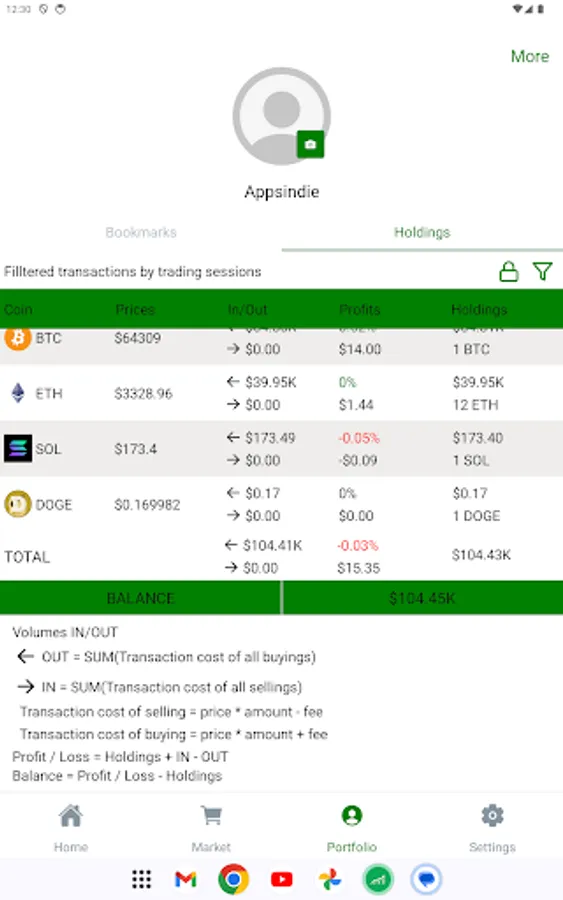The height and width of the screenshot is (900, 563).
Task: Tap the 1 DOGE holdings amount
Action: [476, 516]
